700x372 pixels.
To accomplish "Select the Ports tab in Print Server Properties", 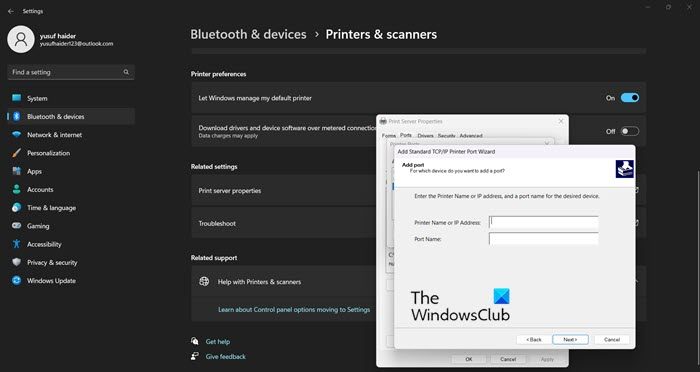I will [406, 135].
